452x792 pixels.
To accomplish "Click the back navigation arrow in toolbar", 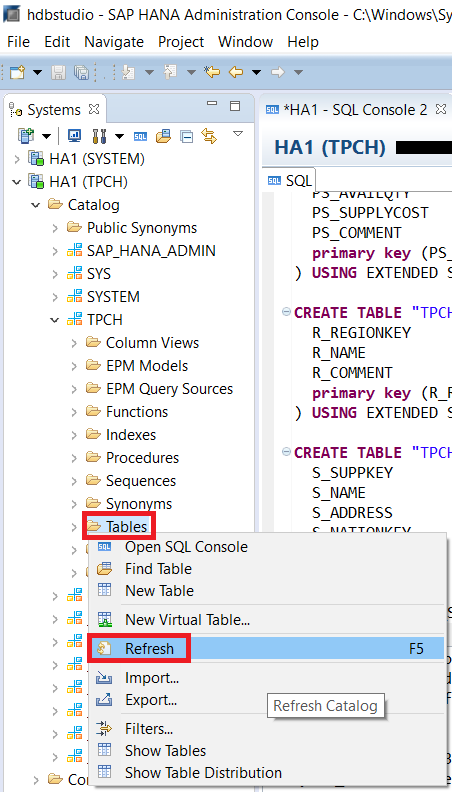I will point(236,72).
